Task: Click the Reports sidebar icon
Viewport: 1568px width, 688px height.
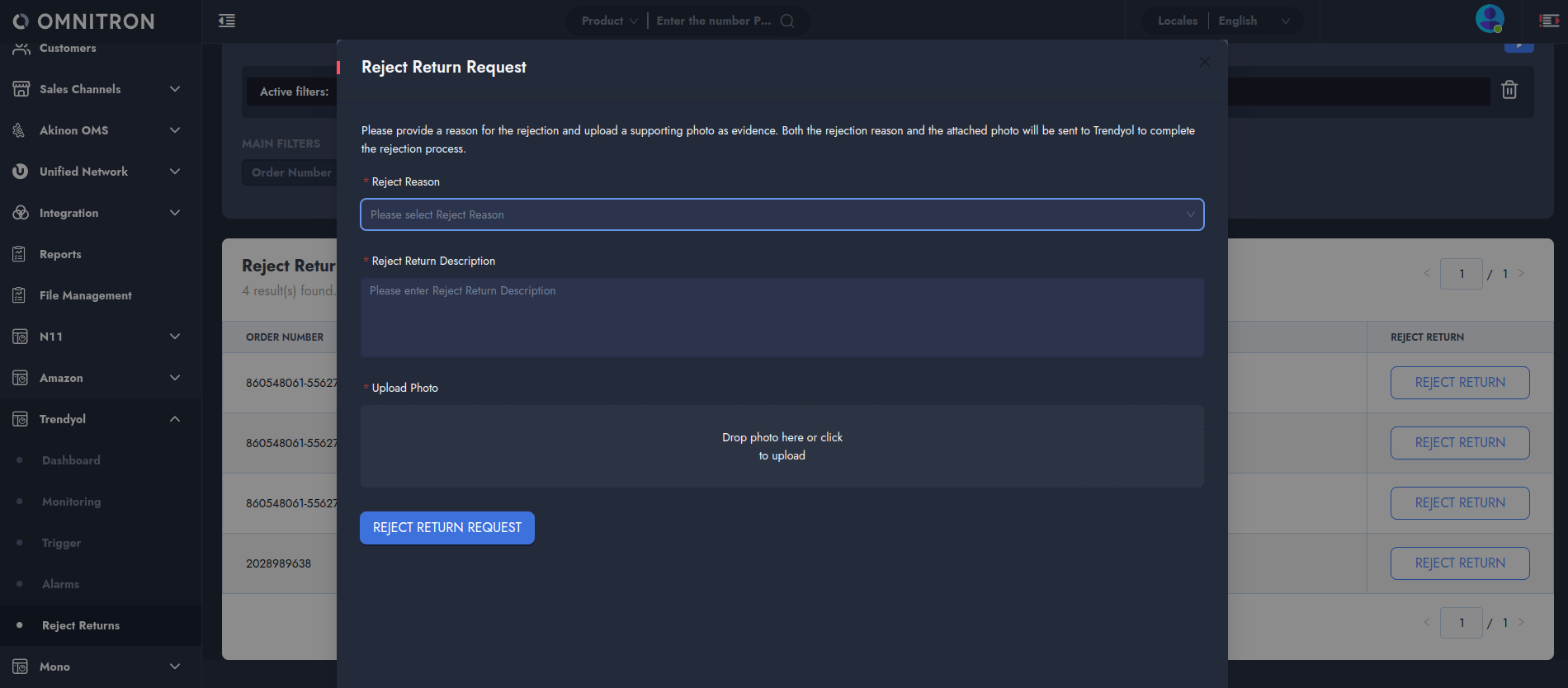Action: tap(20, 254)
